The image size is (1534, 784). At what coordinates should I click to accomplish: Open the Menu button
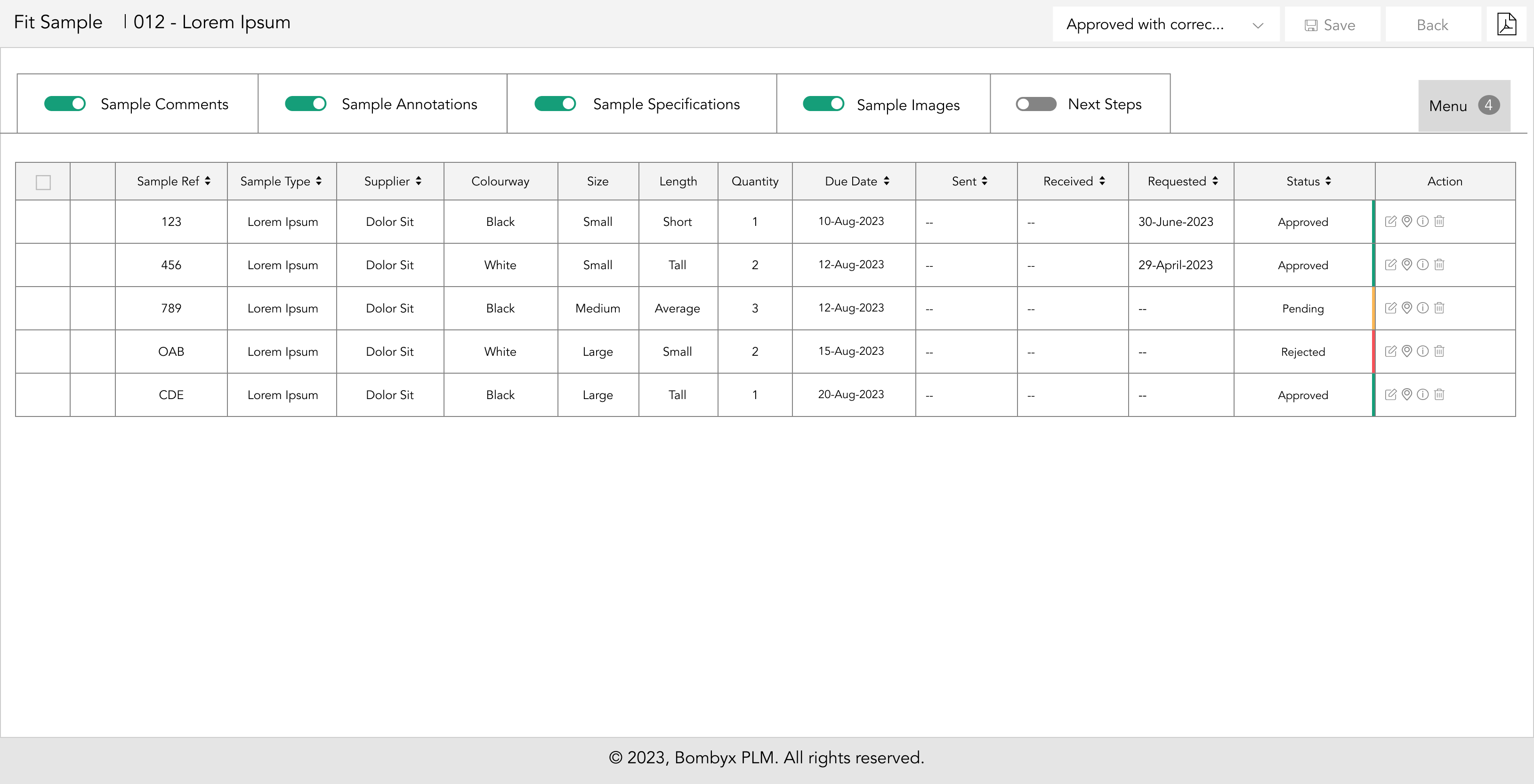tap(1464, 105)
